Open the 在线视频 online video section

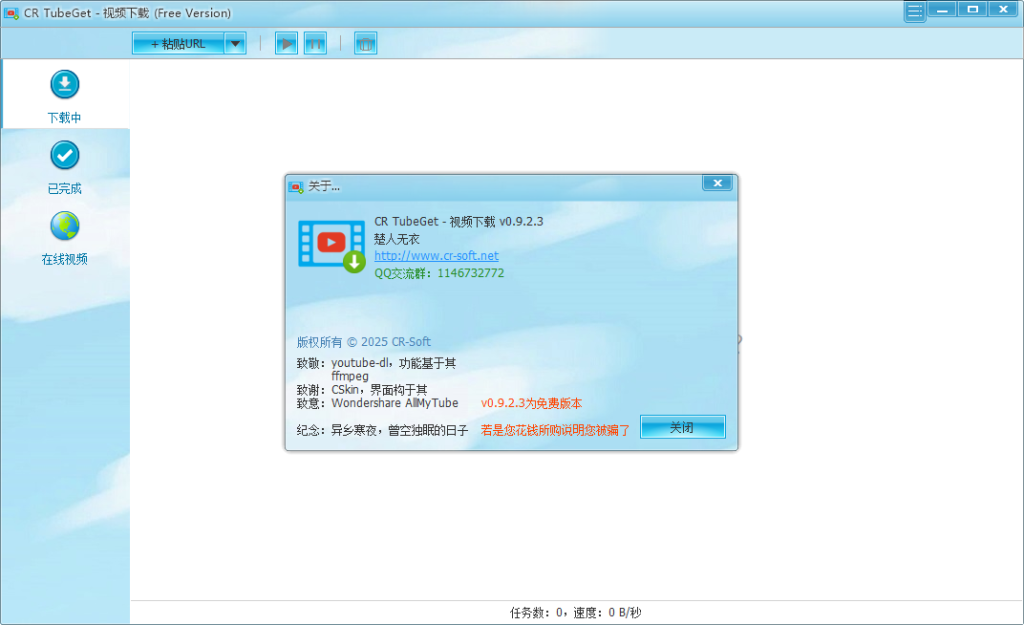[x=65, y=238]
